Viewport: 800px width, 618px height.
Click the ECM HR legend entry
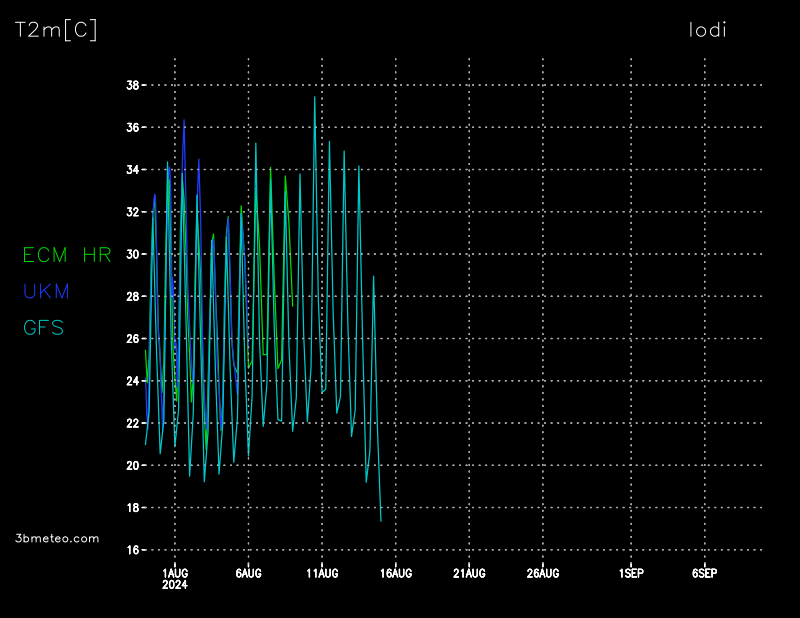67,255
